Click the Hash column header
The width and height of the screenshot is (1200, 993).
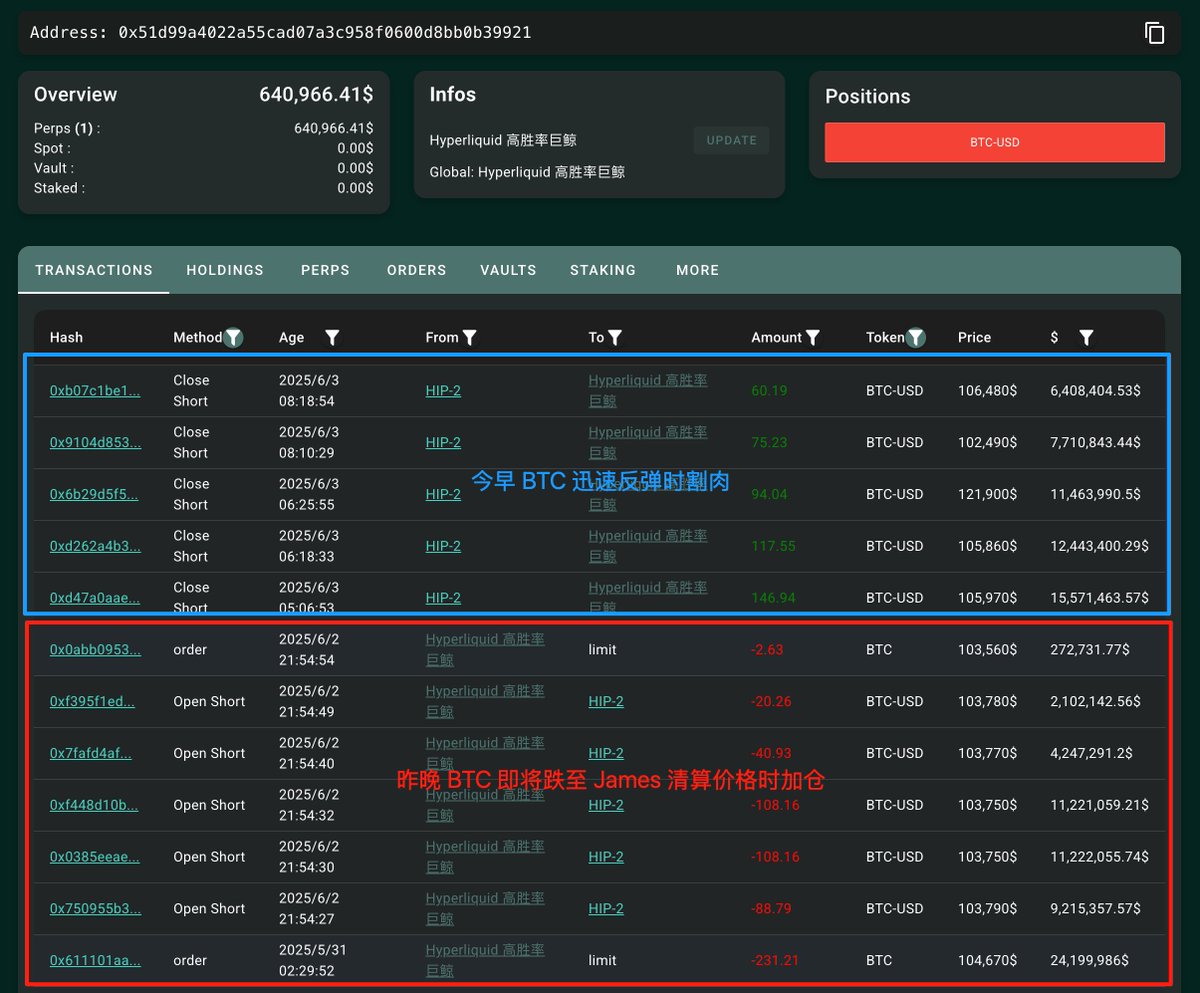(x=66, y=338)
